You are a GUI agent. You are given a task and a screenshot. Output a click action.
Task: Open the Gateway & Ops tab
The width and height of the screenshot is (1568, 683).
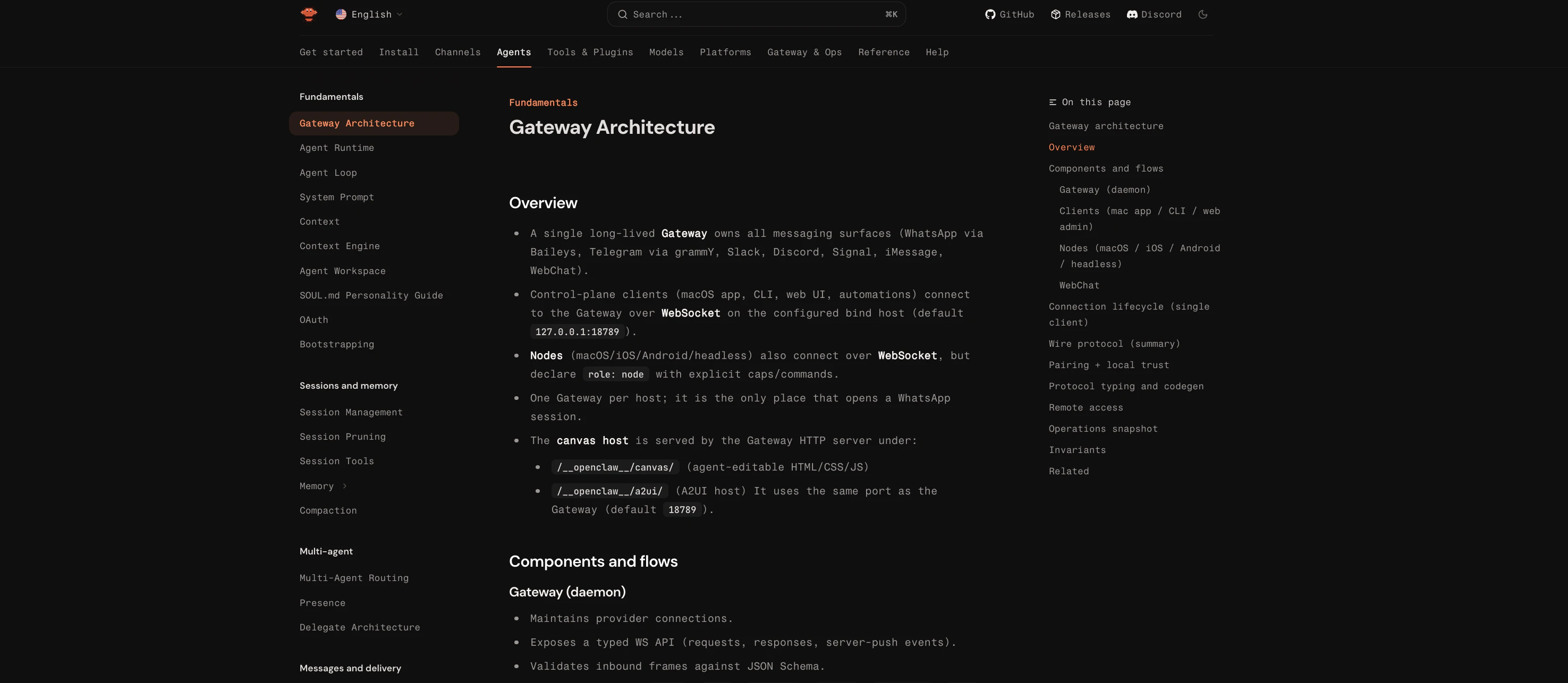click(804, 52)
